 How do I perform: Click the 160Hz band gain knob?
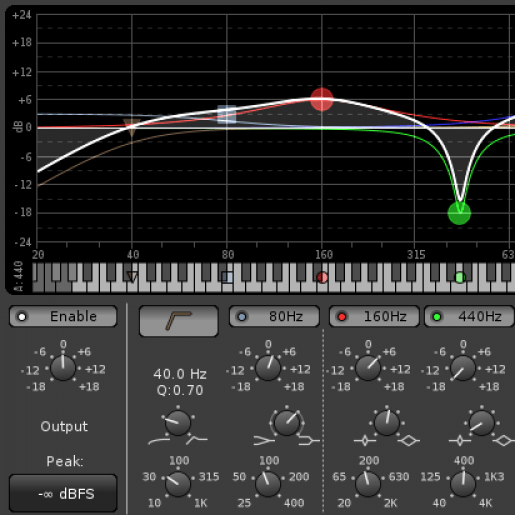tap(368, 368)
